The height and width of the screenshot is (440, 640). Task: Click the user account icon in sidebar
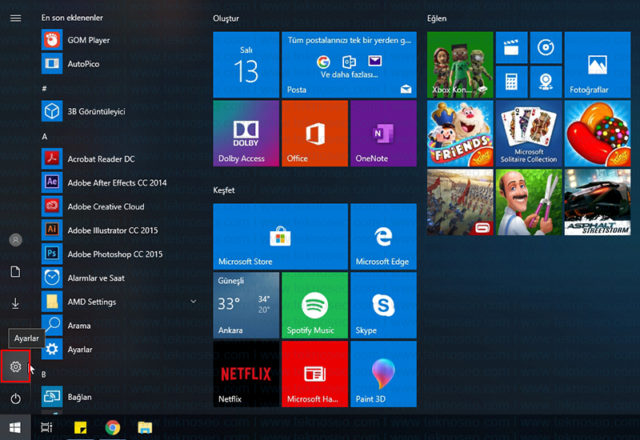(16, 240)
